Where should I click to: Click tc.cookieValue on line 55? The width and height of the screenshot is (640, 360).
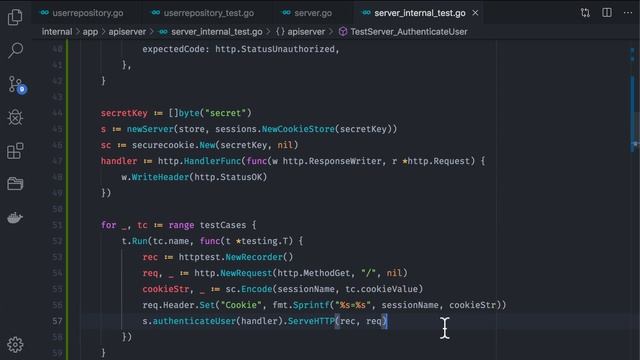[381, 289]
